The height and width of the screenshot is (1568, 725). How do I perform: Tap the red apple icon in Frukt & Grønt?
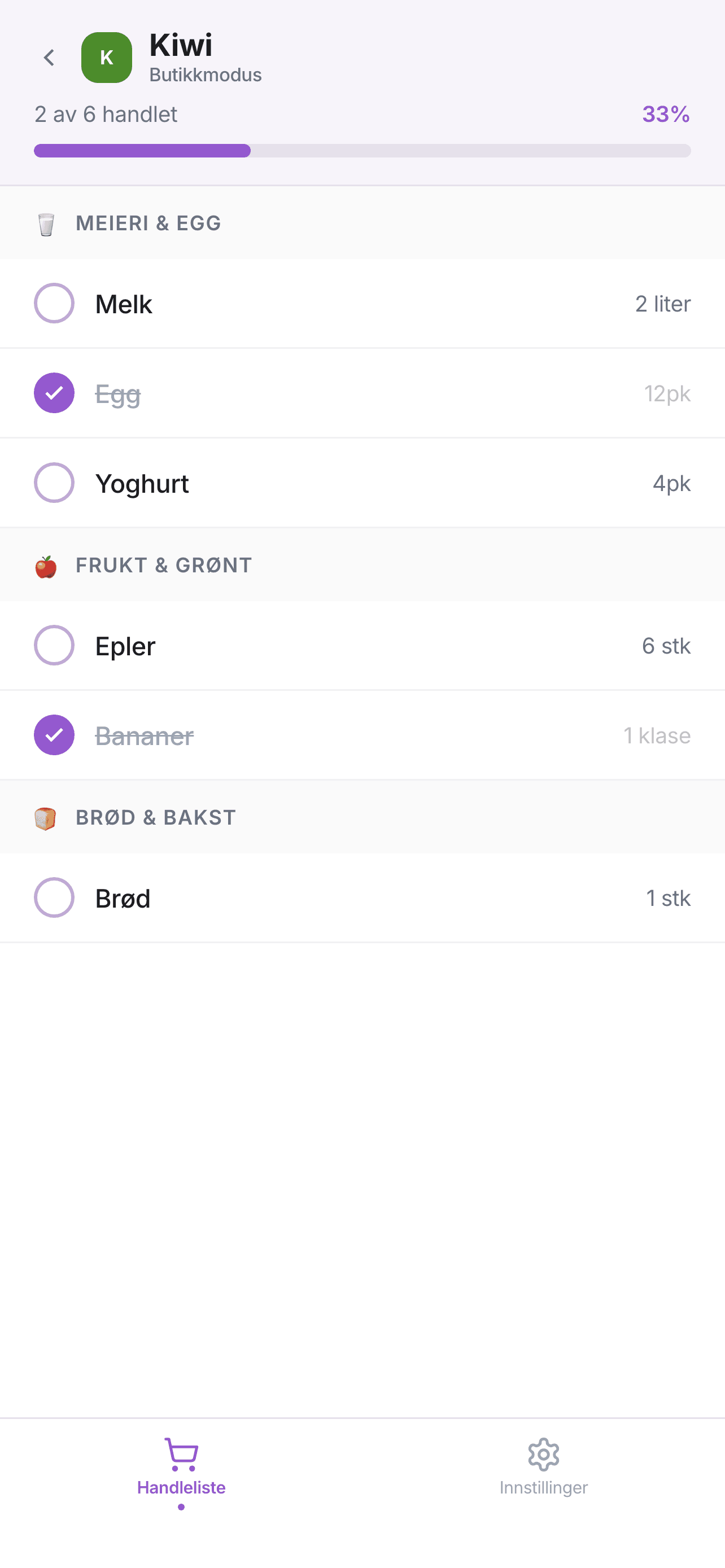[x=46, y=566]
